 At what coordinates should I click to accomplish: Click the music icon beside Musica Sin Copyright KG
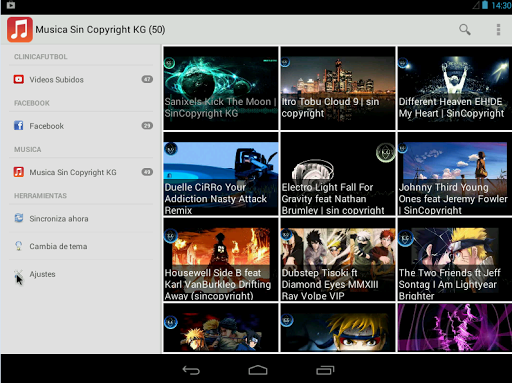(x=19, y=172)
